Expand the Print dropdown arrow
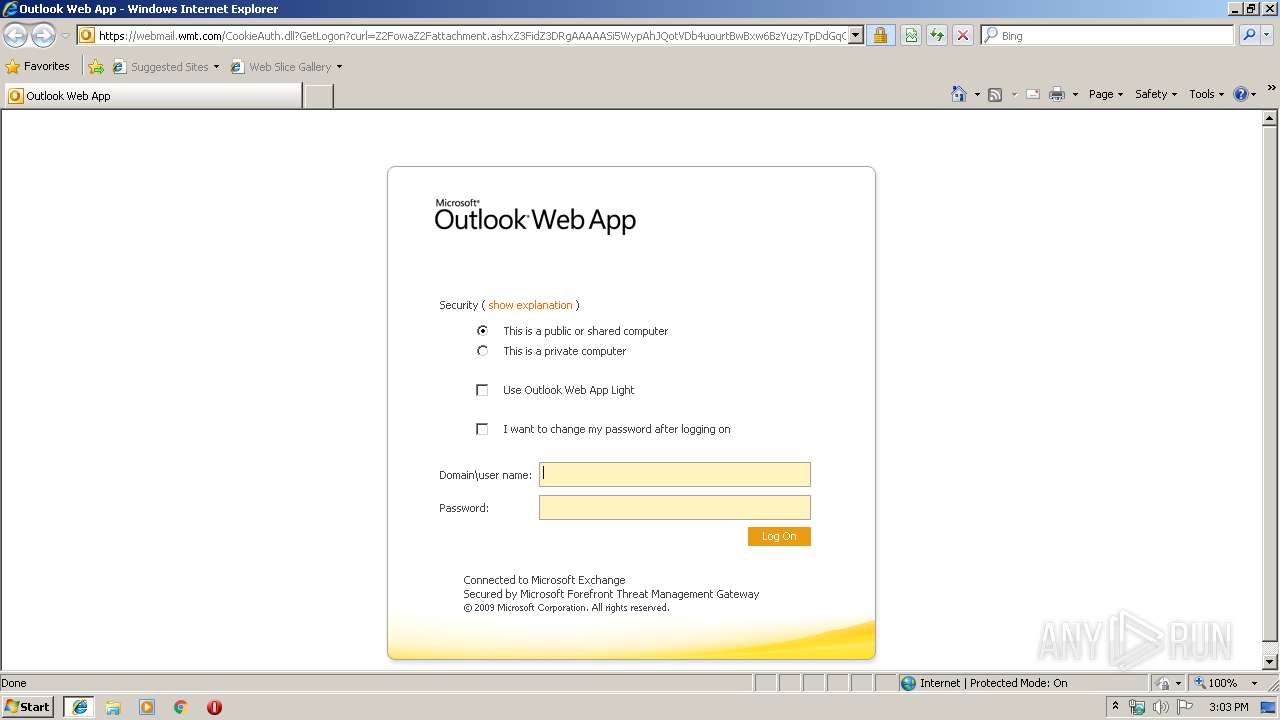 pyautogui.click(x=1075, y=95)
